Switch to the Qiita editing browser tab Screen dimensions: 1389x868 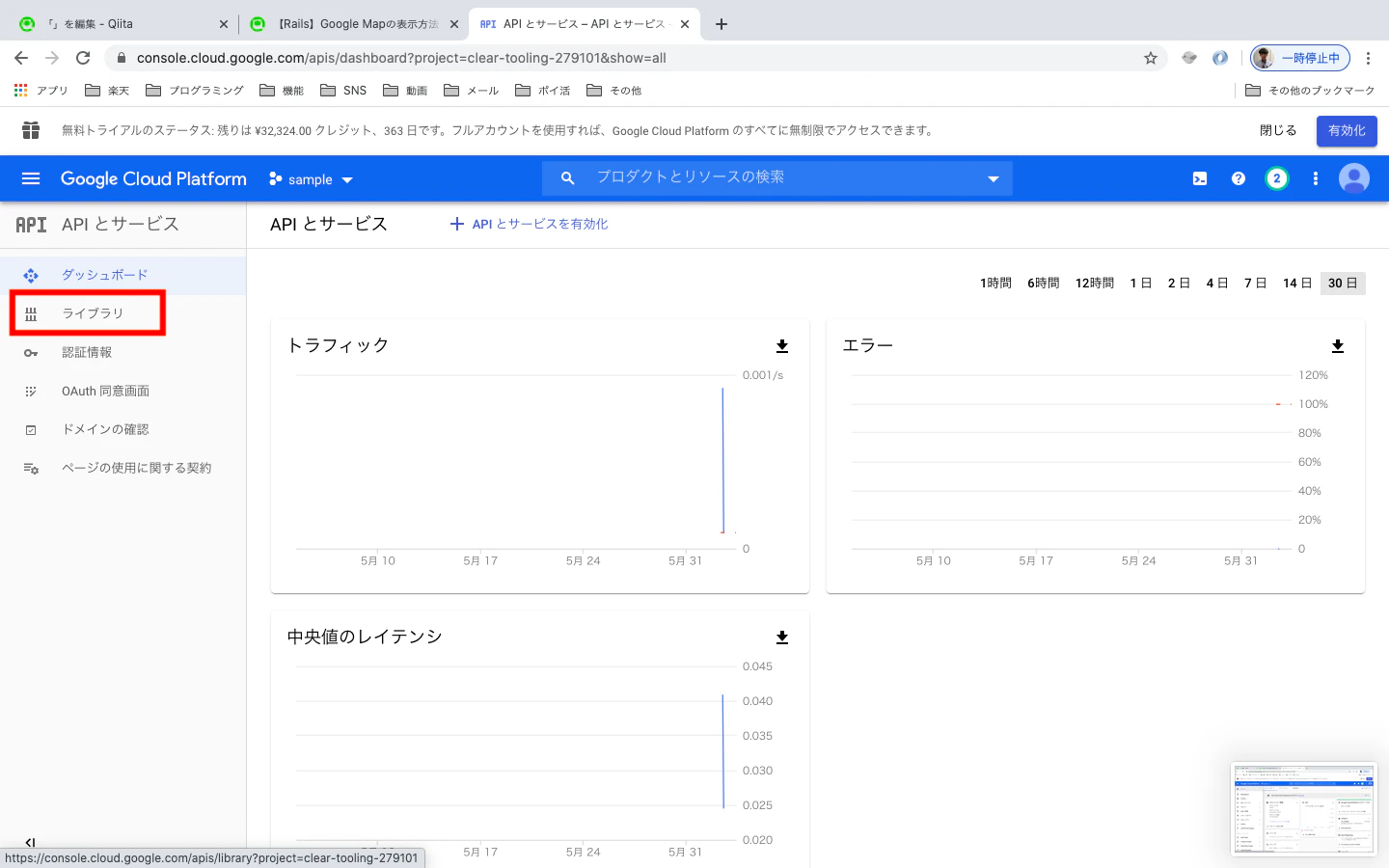(123, 24)
